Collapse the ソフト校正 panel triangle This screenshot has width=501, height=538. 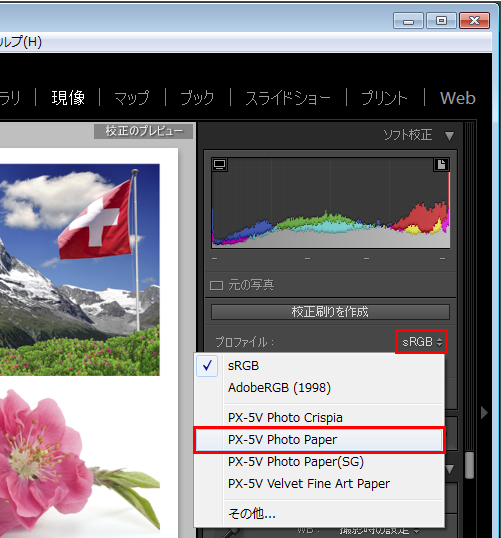pos(449,136)
